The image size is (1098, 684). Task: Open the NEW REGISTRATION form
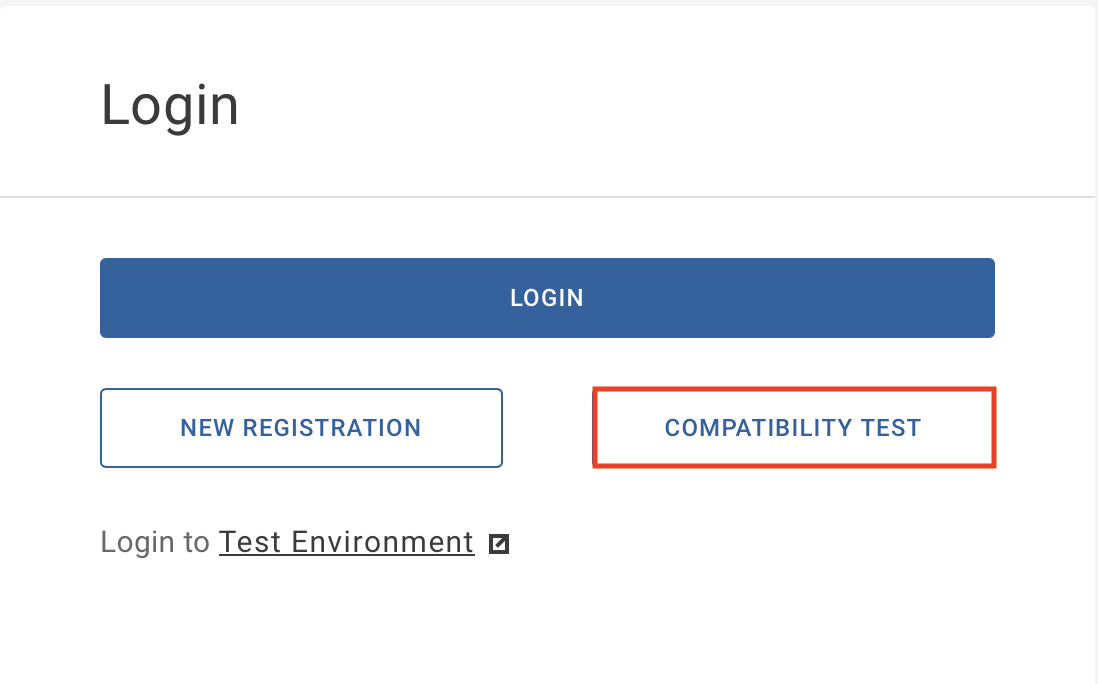[301, 428]
